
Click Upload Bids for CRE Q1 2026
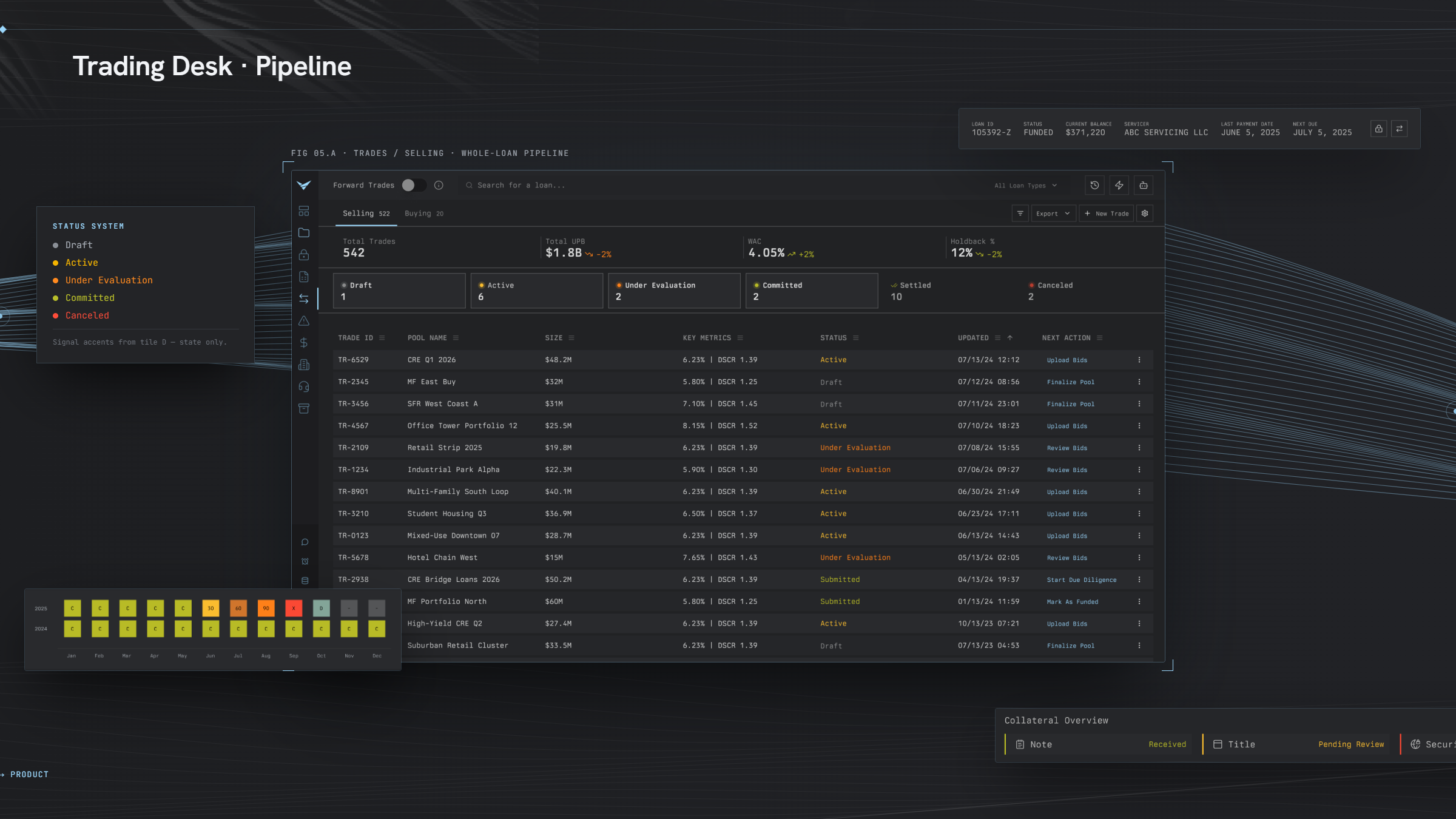coord(1067,360)
